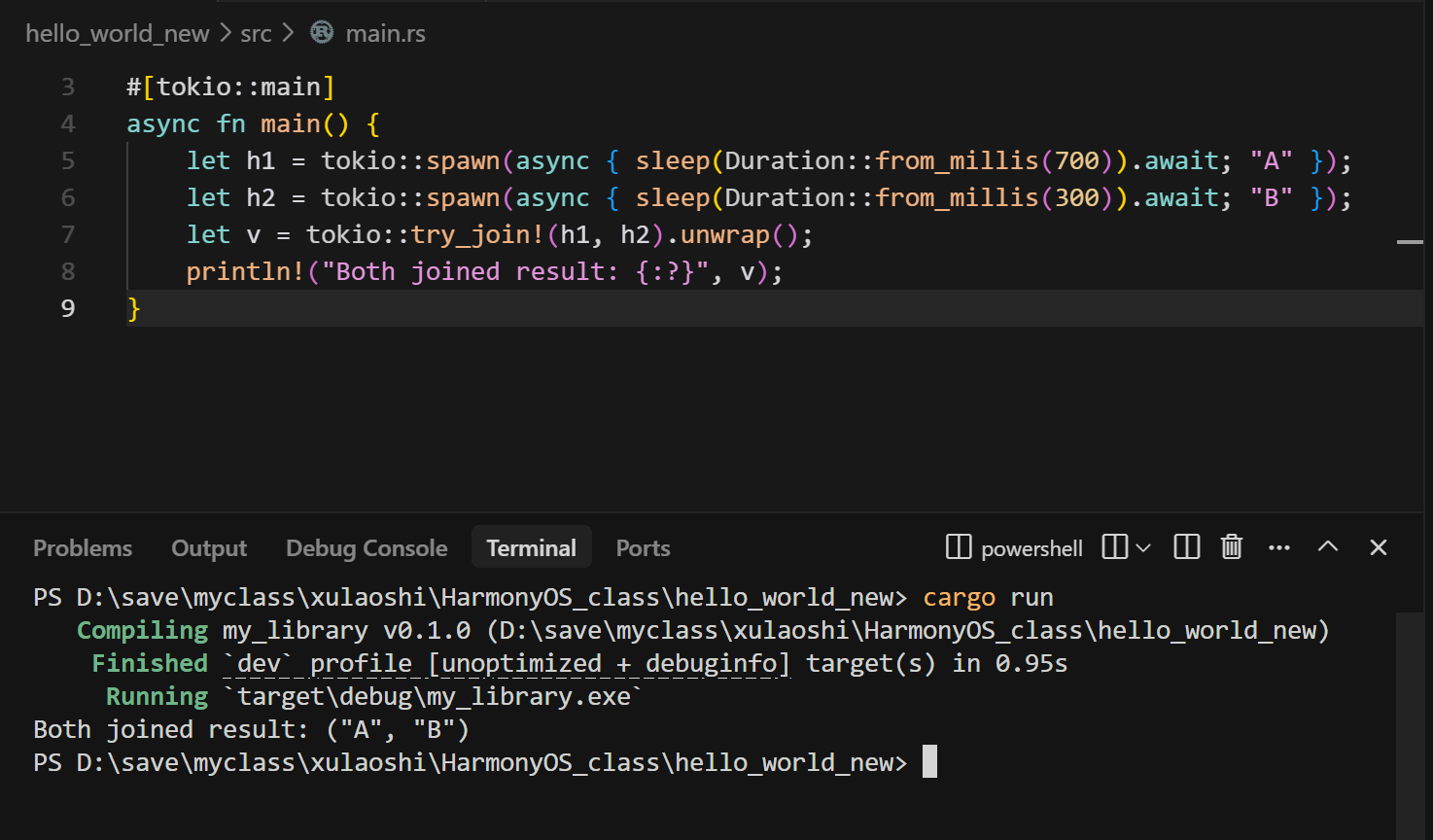Screen dimensions: 1433x840
Task: Click line number 7 in the gutter
Action: pyautogui.click(x=68, y=234)
